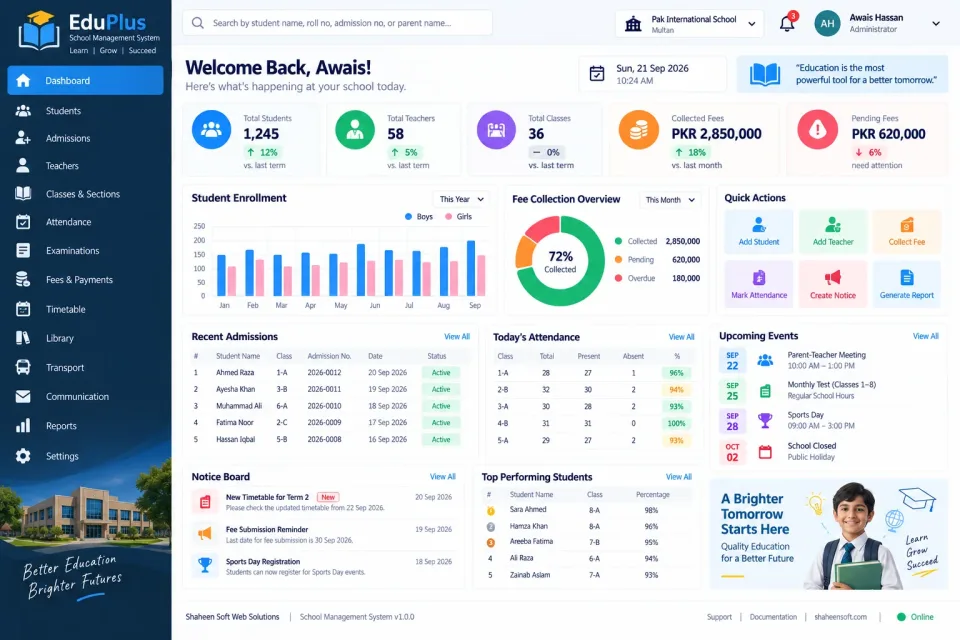Click the 100% attendance badge for 4-B
960x640 pixels.
tap(677, 423)
